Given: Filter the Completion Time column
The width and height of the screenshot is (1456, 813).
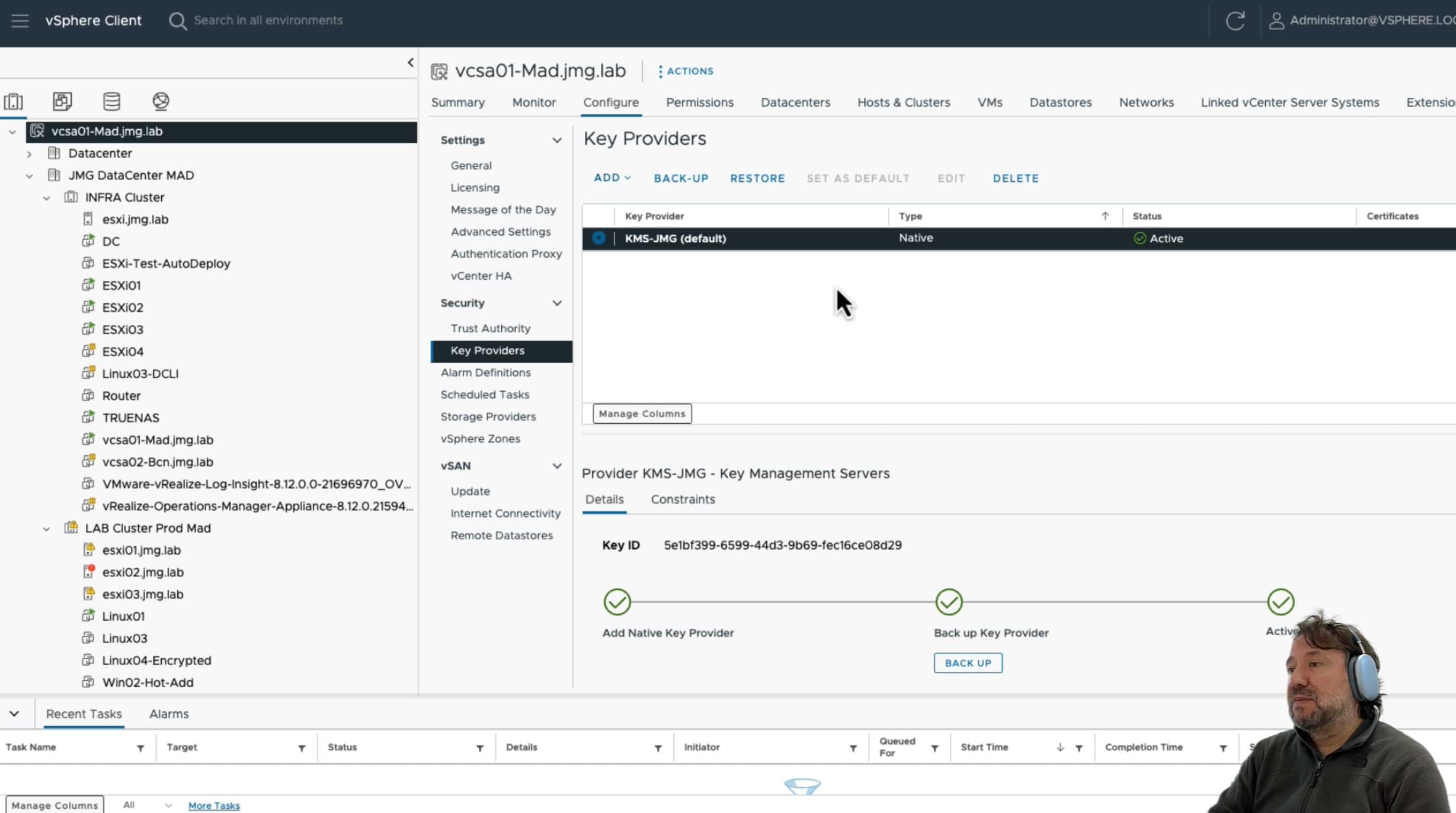Looking at the screenshot, I should point(1223,748).
